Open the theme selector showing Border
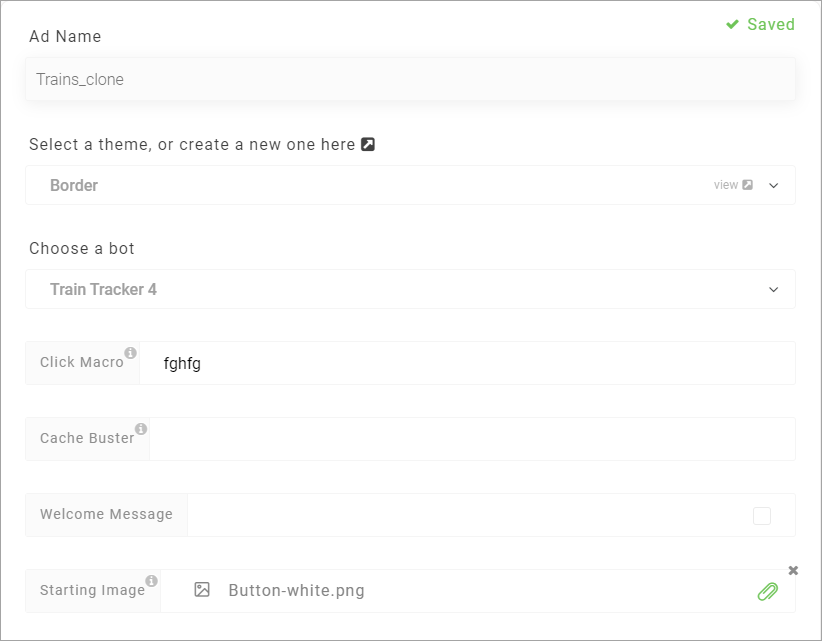Image resolution: width=822 pixels, height=641 pixels. [410, 185]
